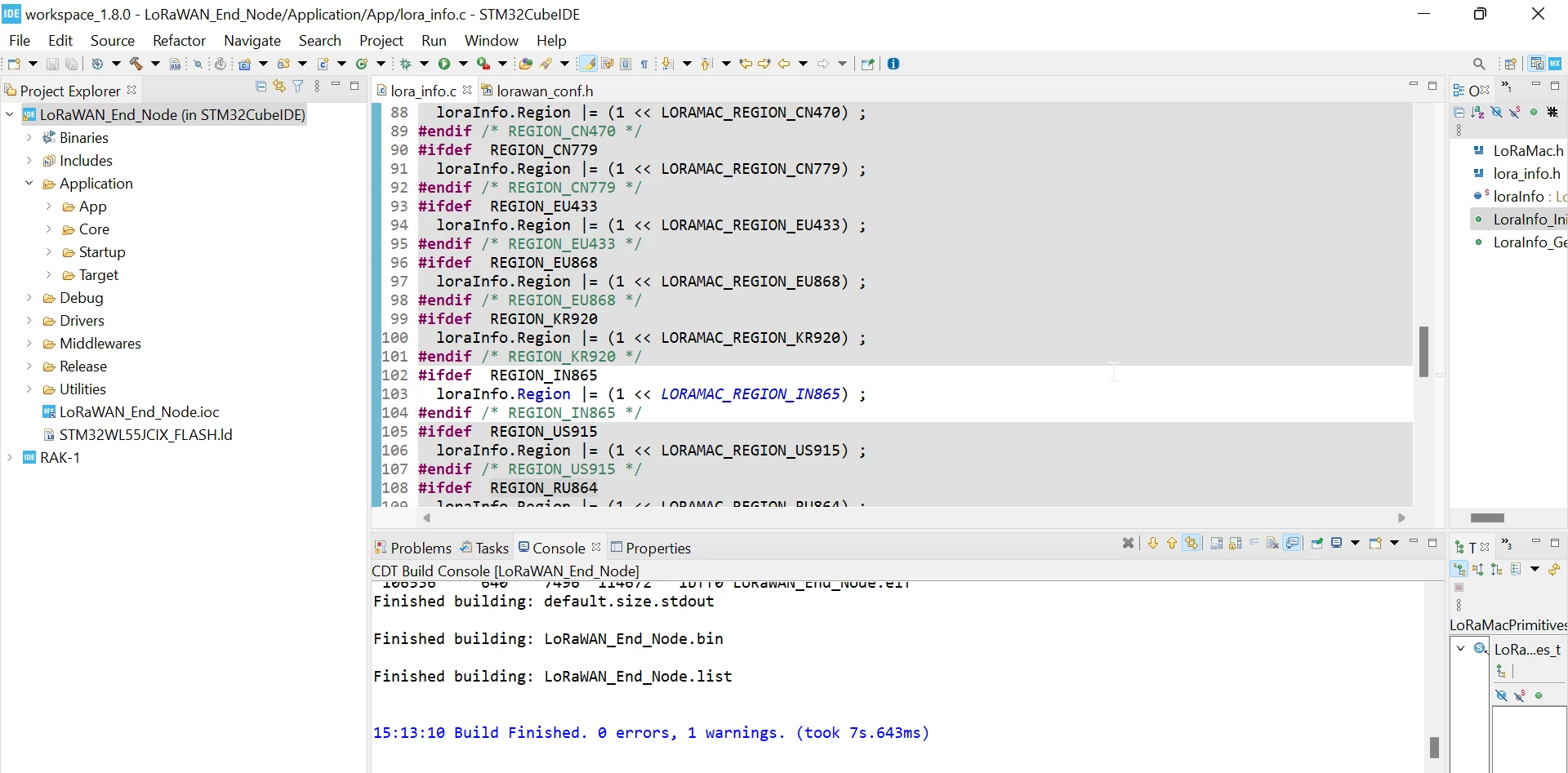Expand the RAK-1 project
This screenshot has height=773, width=1568.
[x=10, y=457]
